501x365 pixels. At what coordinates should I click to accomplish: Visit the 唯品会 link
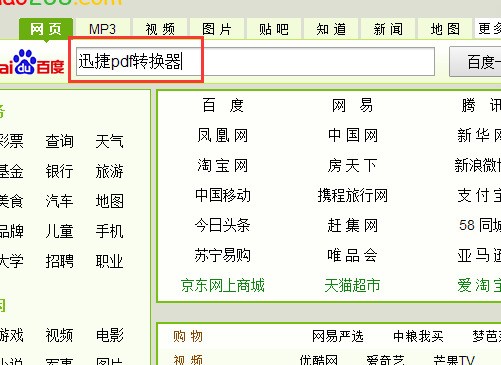353,255
